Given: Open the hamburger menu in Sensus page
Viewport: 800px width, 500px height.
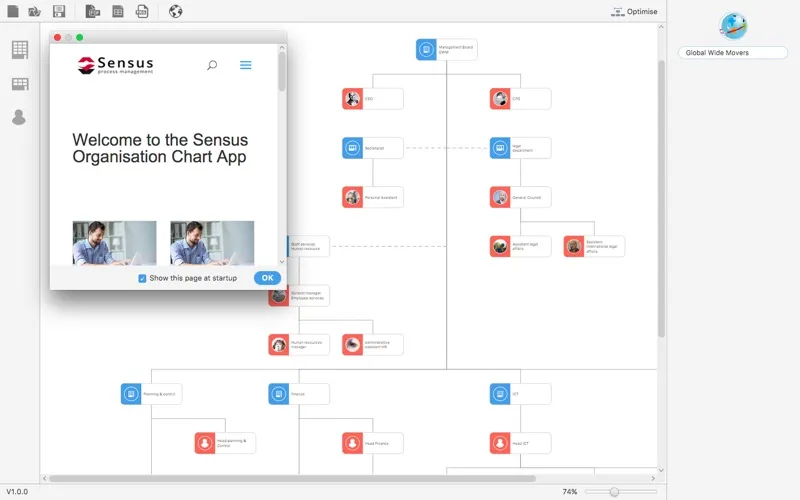Looking at the screenshot, I should coord(246,65).
